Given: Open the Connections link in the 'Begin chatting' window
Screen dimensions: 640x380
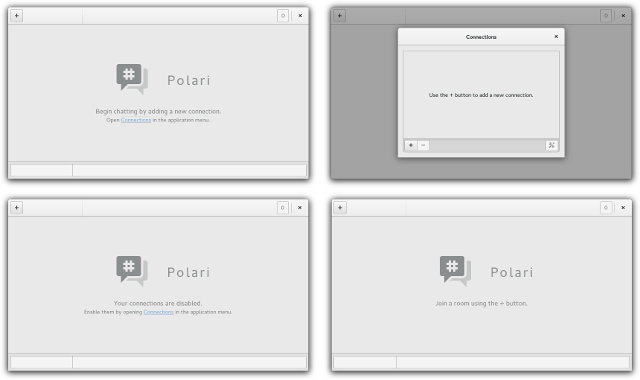Looking at the screenshot, I should coord(136,120).
